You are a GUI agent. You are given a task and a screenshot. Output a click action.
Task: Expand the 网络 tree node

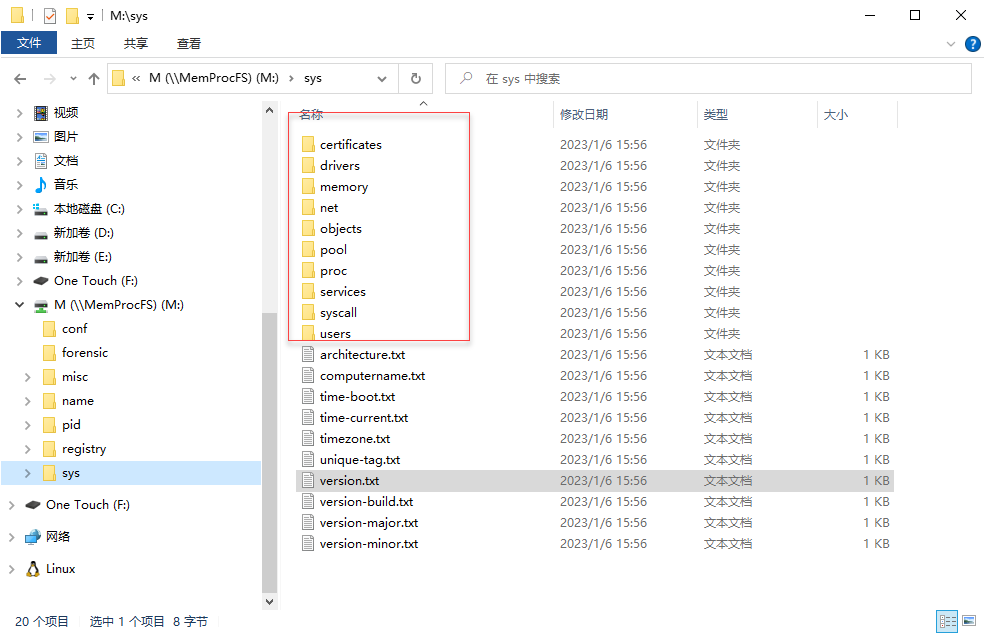click(x=11, y=537)
